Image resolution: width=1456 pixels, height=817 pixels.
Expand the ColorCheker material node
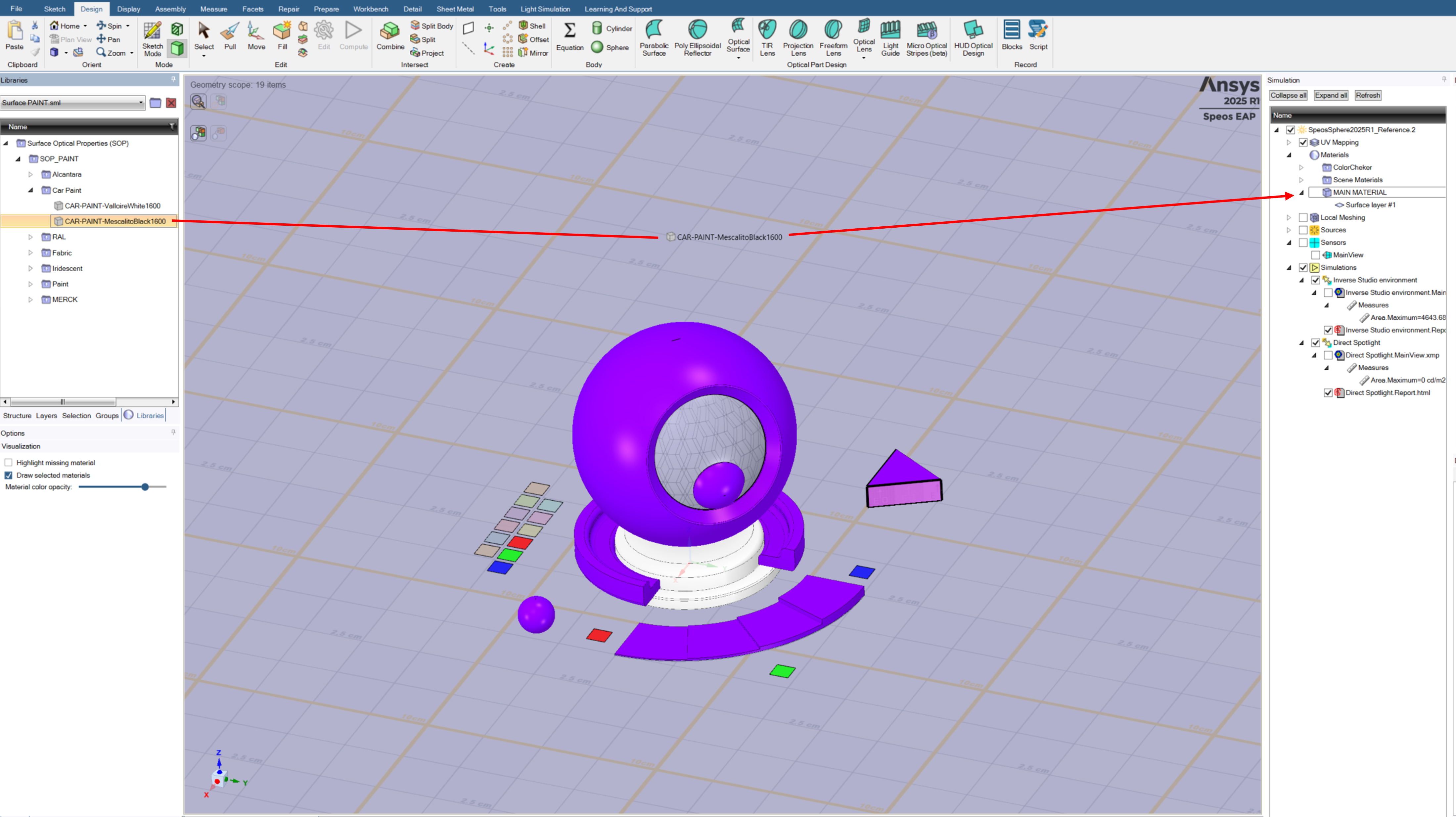coord(1301,167)
